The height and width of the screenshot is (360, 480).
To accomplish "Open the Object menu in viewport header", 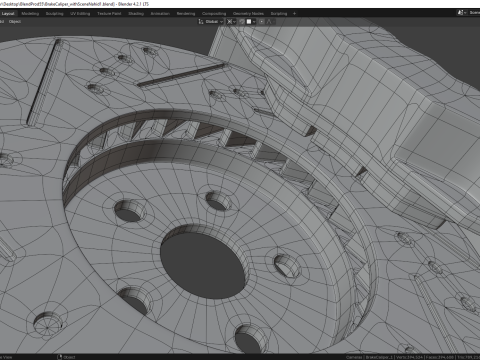I will 15,22.
